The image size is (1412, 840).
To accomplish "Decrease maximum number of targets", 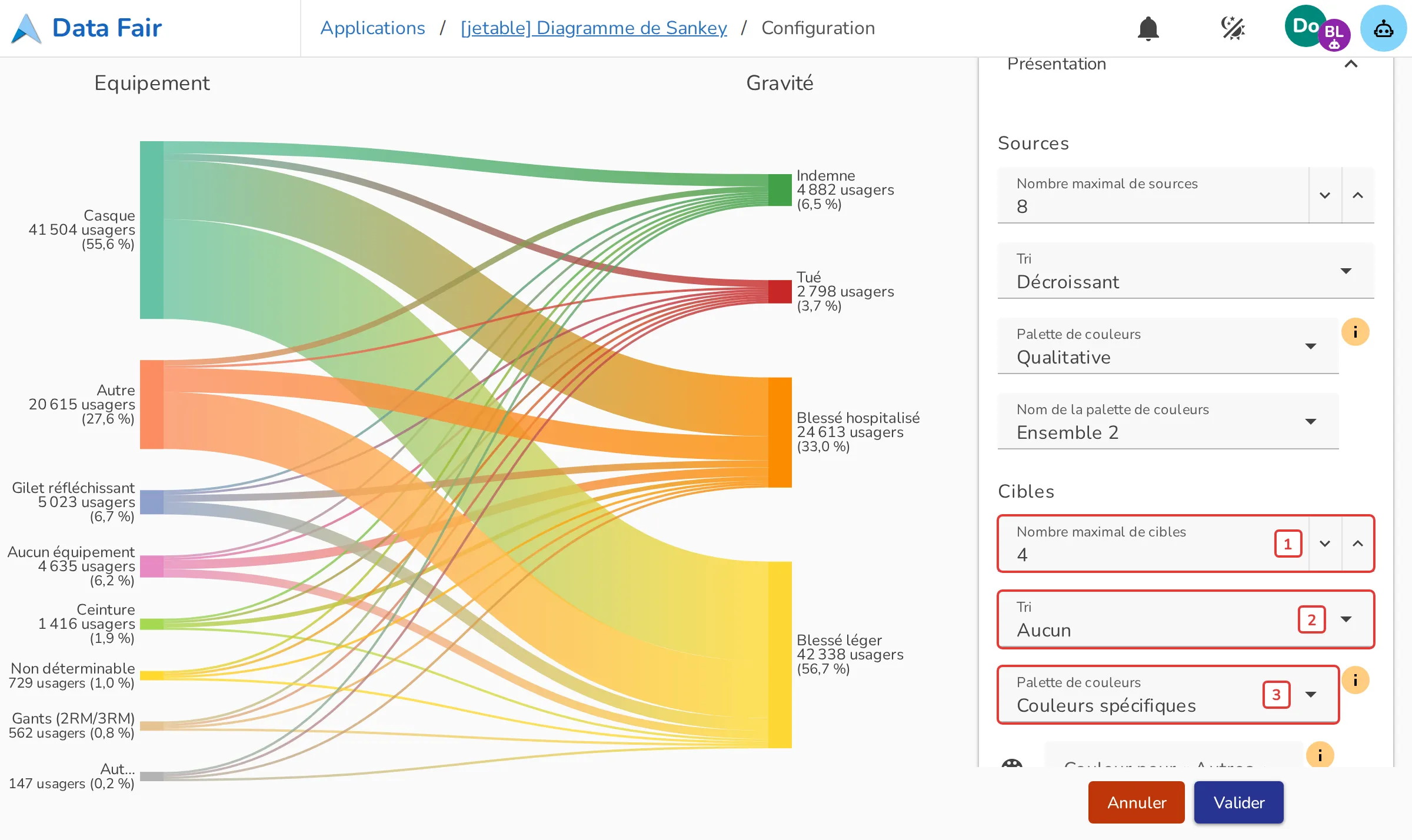I will point(1325,544).
